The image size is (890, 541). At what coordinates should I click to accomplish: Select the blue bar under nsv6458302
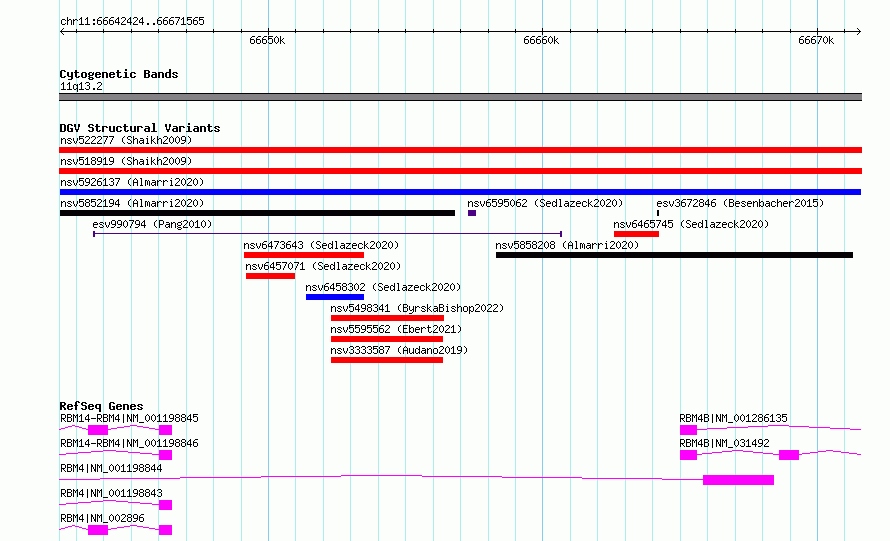[335, 297]
